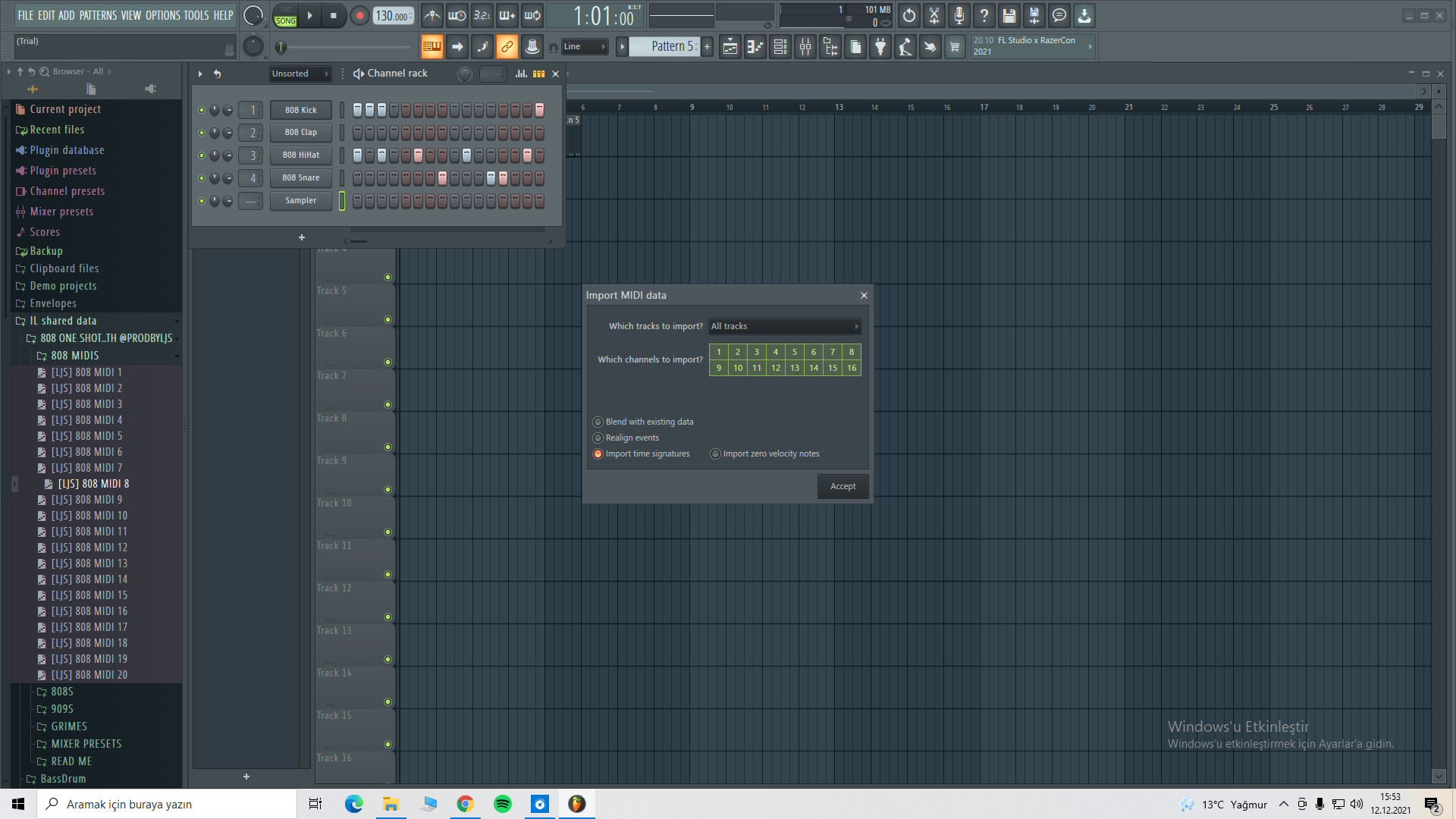The width and height of the screenshot is (1456, 819).
Task: Toggle the orange link/multilink controllers icon
Action: (507, 47)
